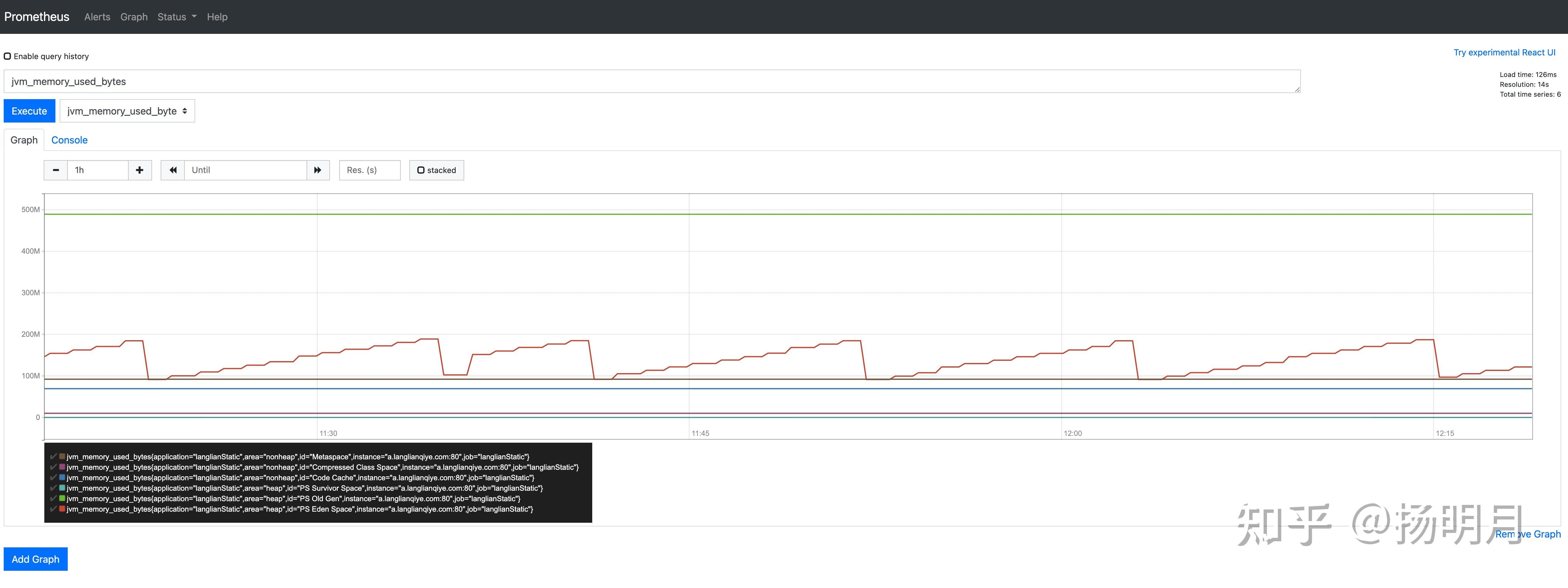Expand the jvm_memory_used_byte metric picker
The width and height of the screenshot is (1568, 588).
click(x=127, y=111)
